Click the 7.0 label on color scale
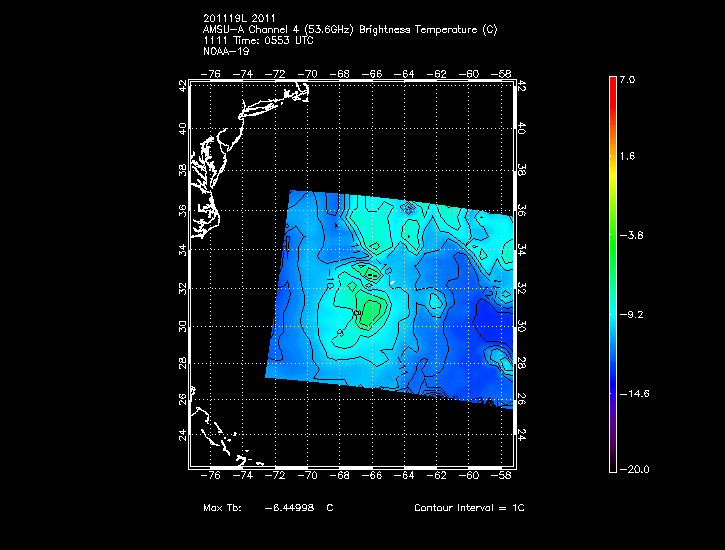This screenshot has width=725, height=550. [627, 79]
